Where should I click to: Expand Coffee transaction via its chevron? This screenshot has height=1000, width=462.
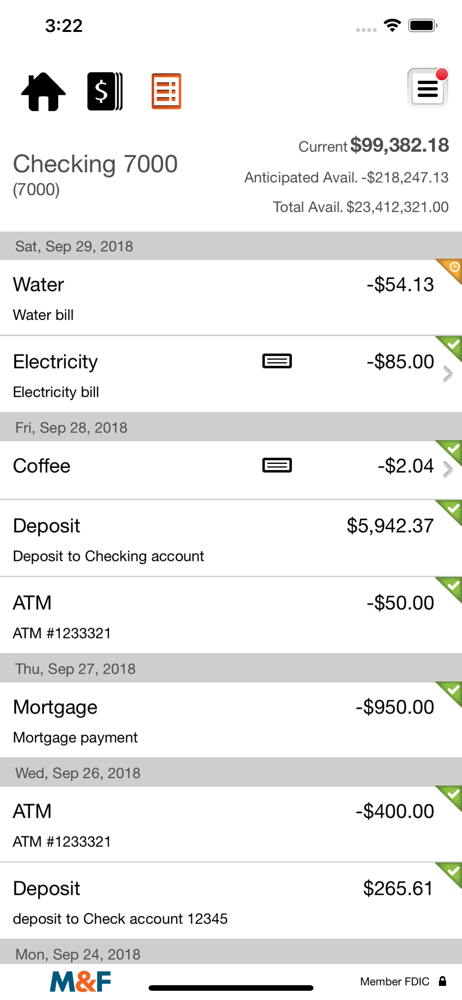[x=447, y=471]
